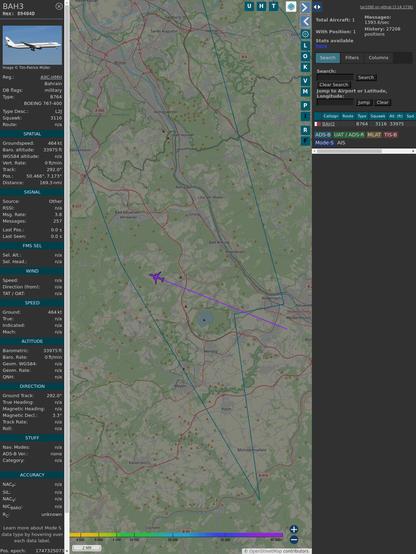The height and width of the screenshot is (554, 416).
Task: Click the crosshair center-map button
Action: 305,34
